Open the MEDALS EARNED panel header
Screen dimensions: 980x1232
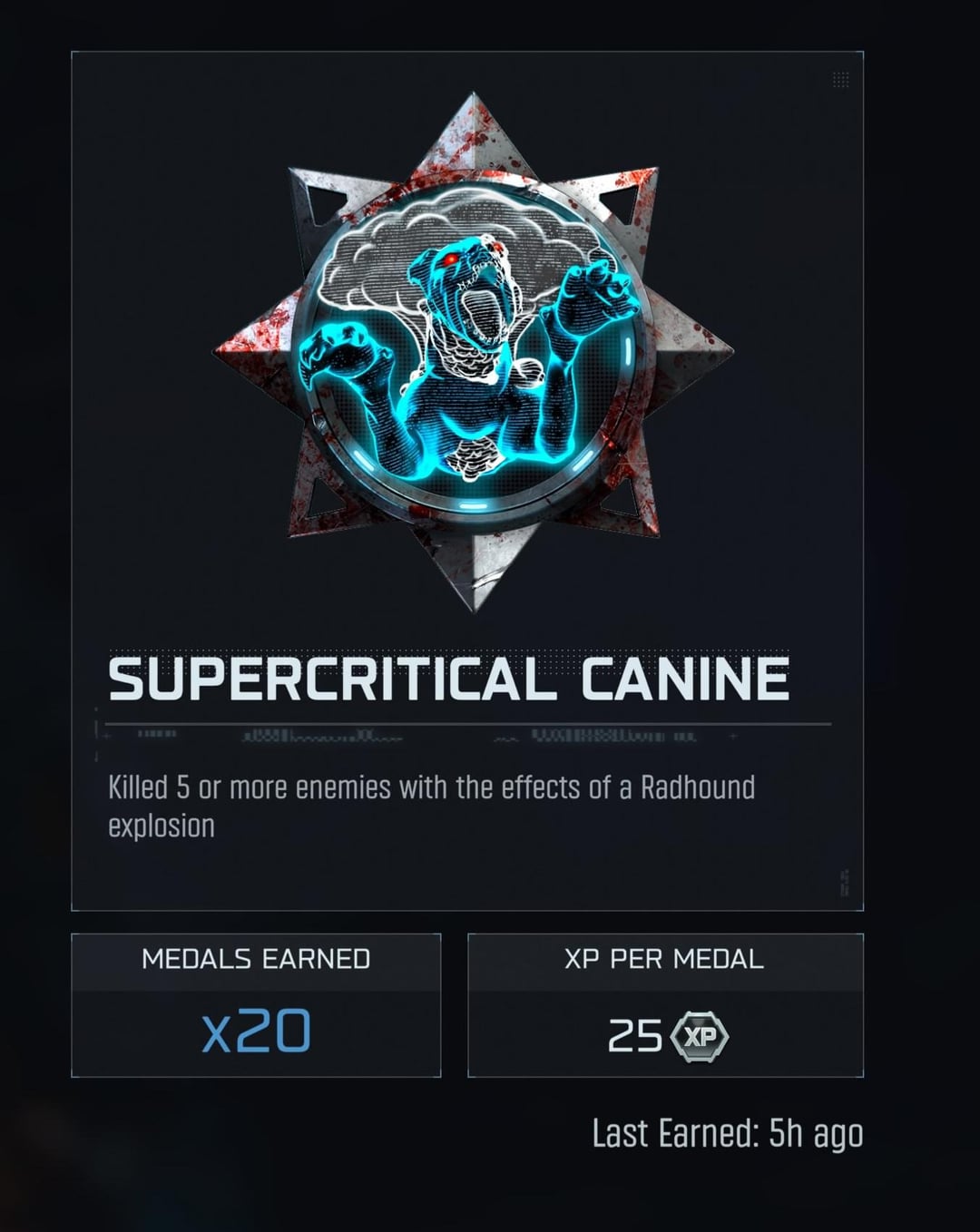click(256, 959)
